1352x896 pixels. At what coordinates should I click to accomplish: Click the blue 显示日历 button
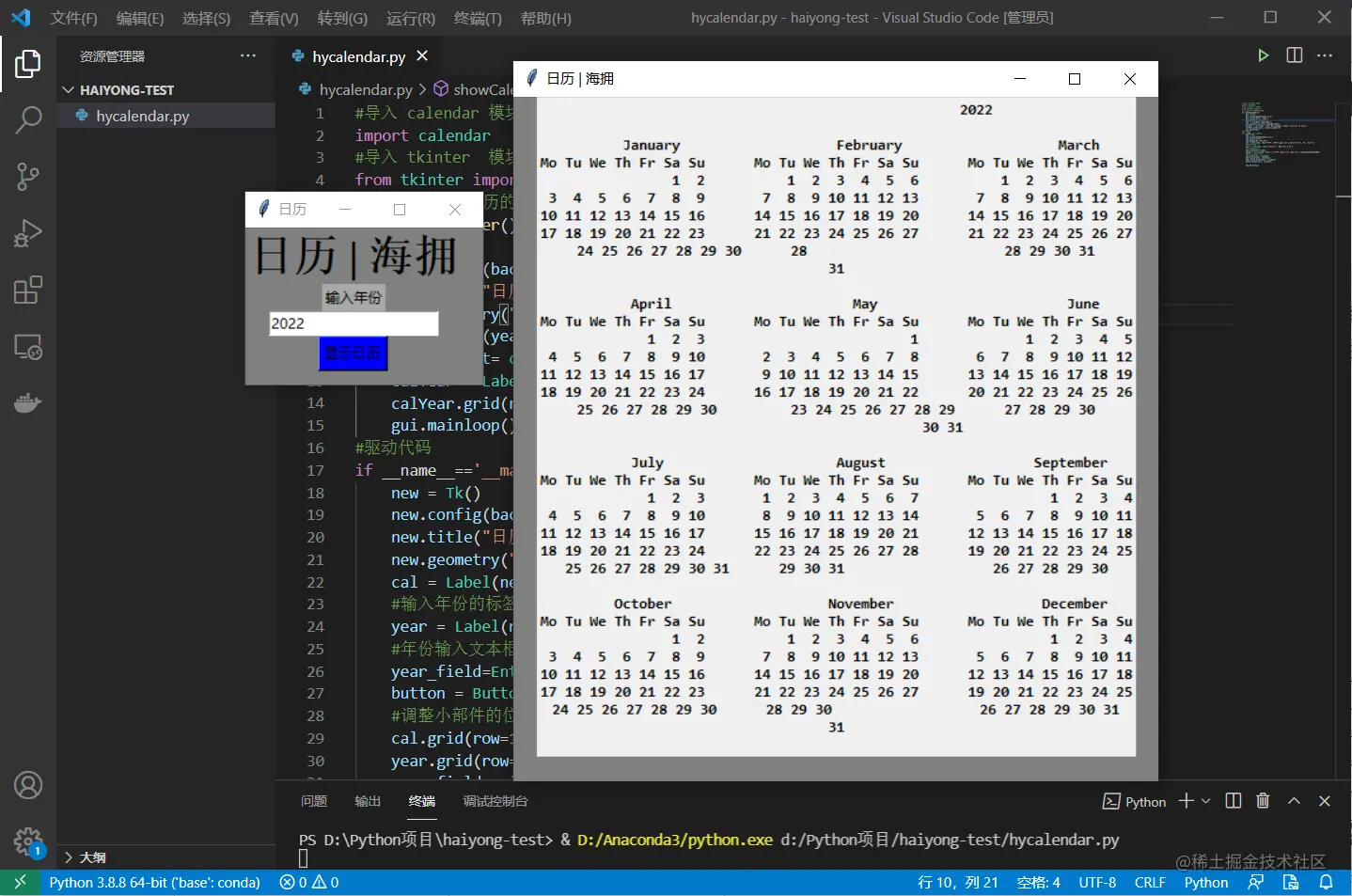pyautogui.click(x=353, y=354)
